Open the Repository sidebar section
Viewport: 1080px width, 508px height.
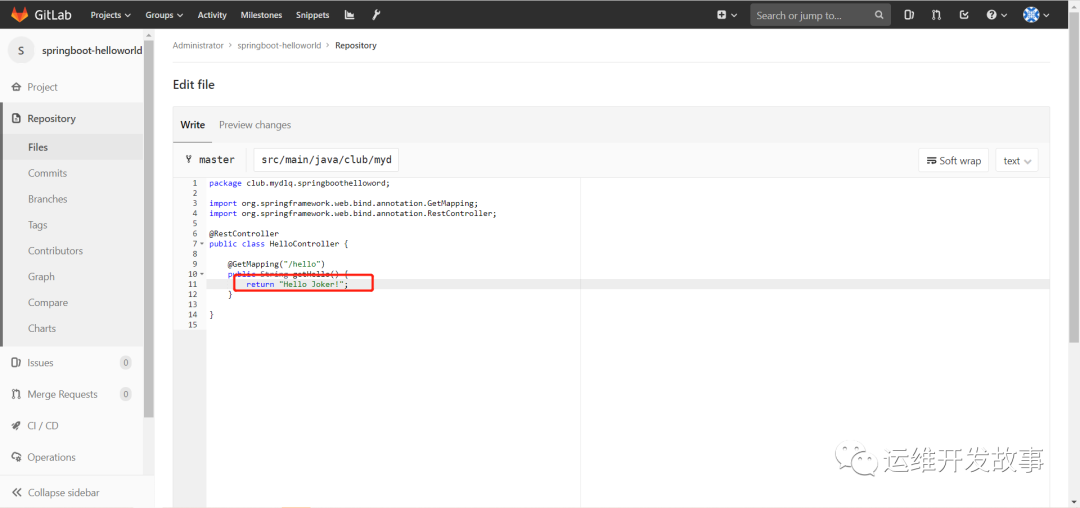coord(72,118)
